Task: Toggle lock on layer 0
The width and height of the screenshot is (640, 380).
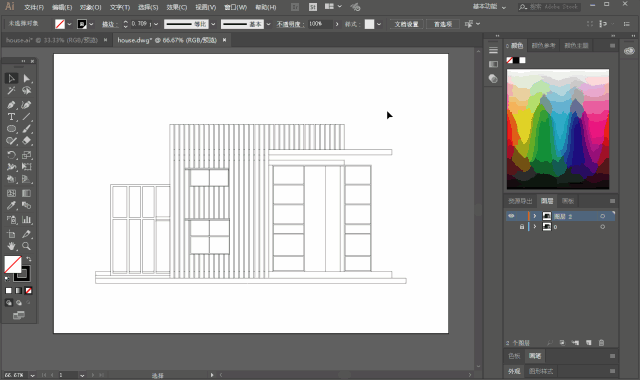Action: pos(521,227)
